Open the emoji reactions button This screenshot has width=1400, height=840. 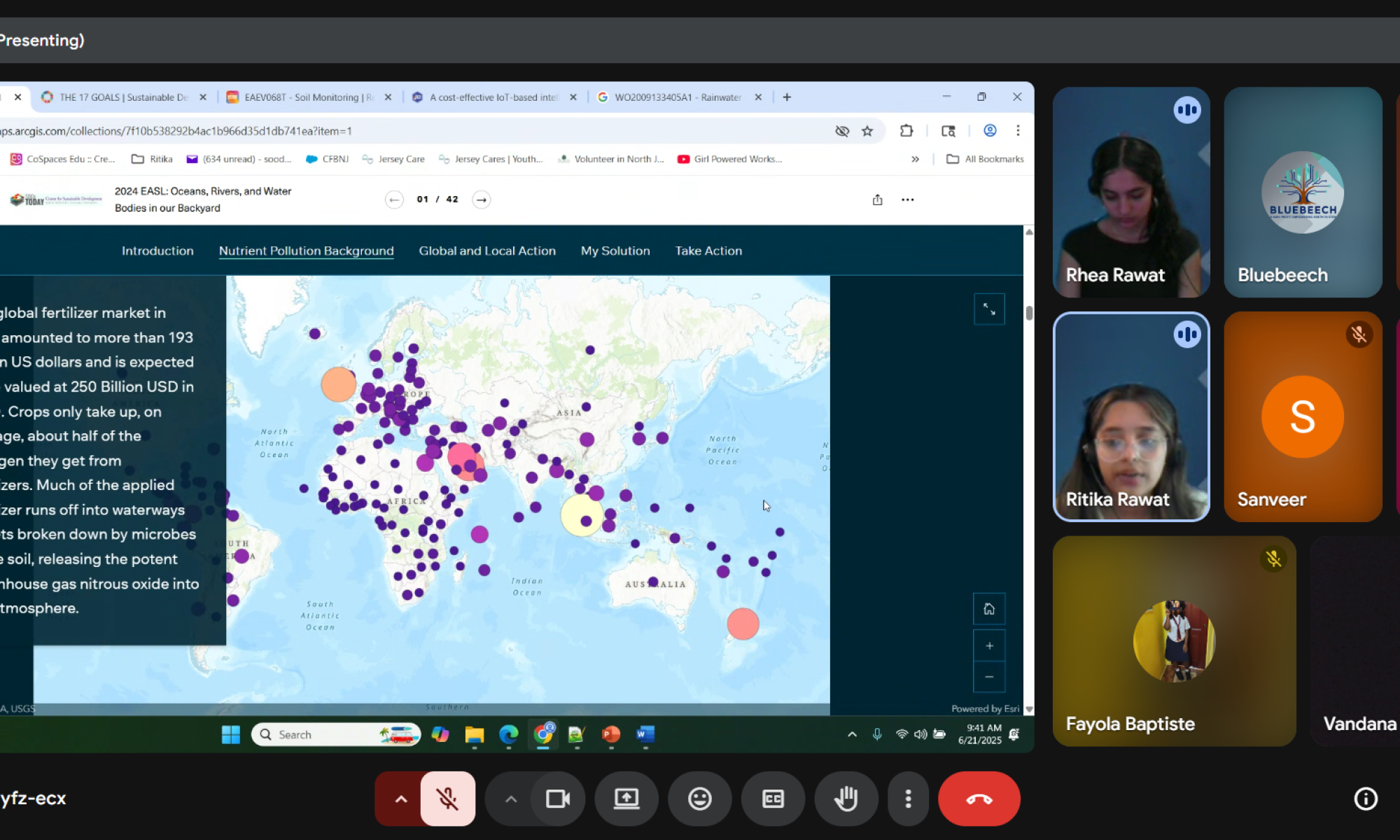tap(699, 799)
